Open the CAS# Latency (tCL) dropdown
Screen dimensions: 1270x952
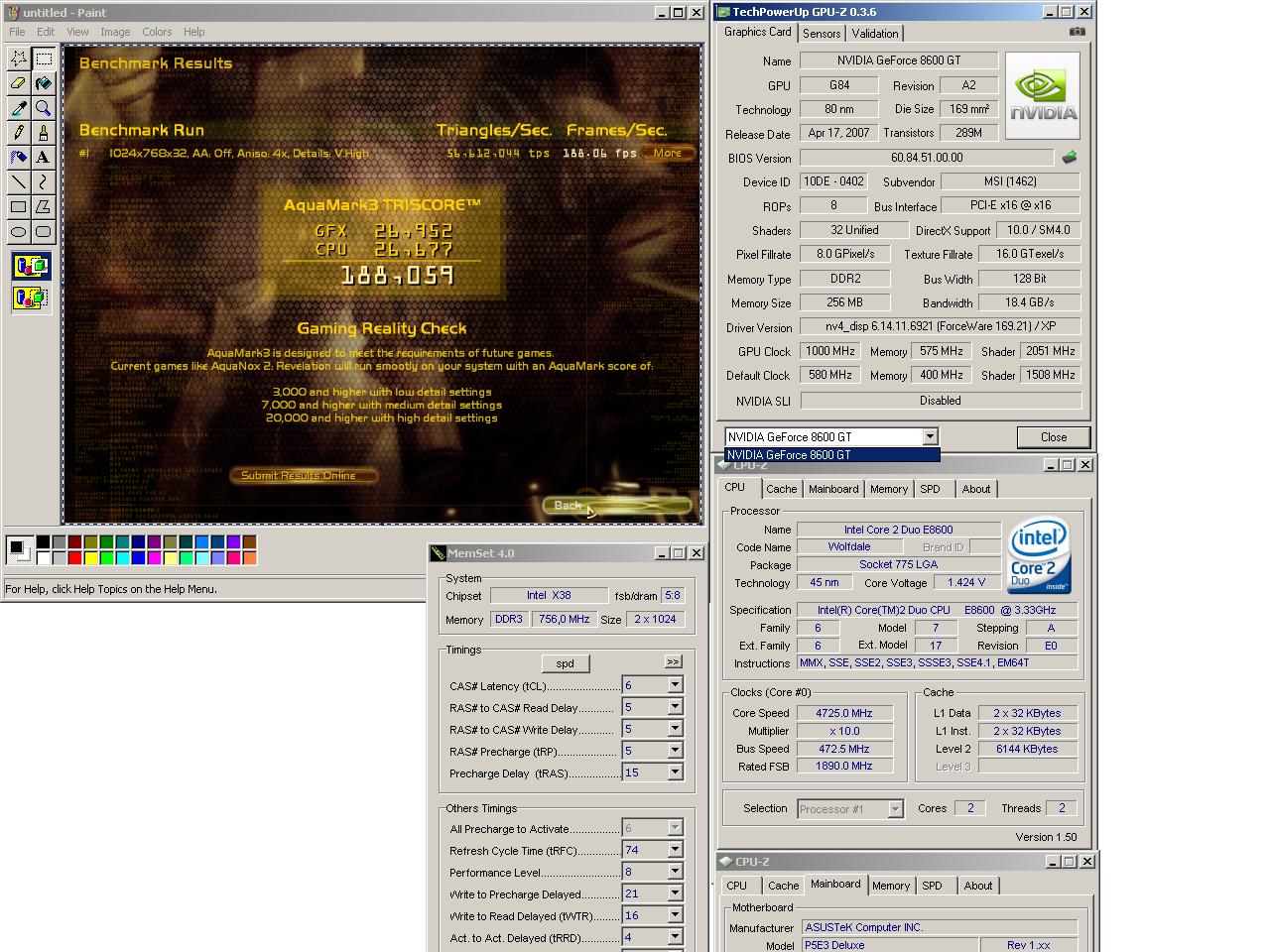coord(675,685)
